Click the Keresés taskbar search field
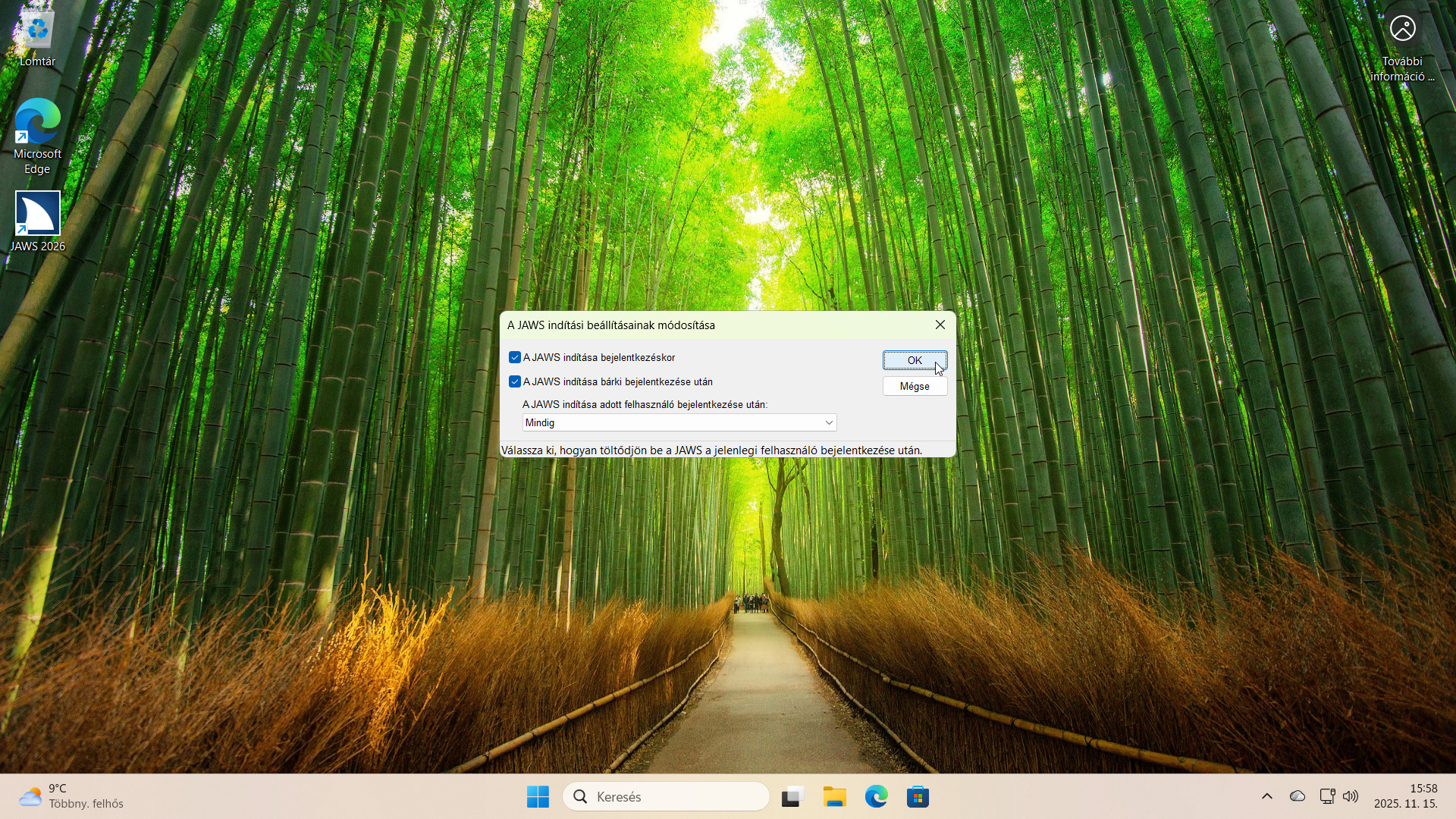 pos(667,797)
